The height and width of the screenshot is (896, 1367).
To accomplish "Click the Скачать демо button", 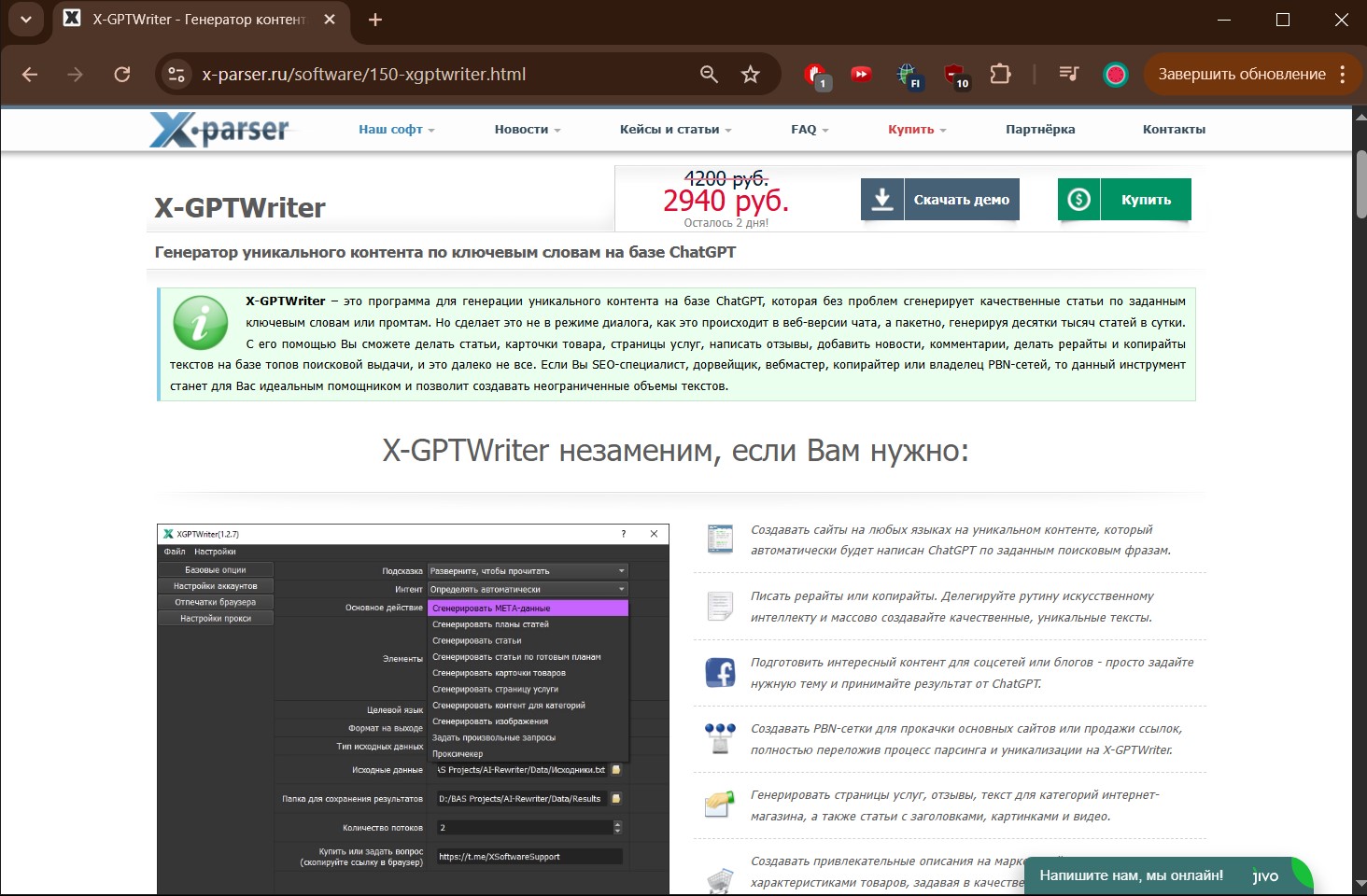I will point(939,200).
